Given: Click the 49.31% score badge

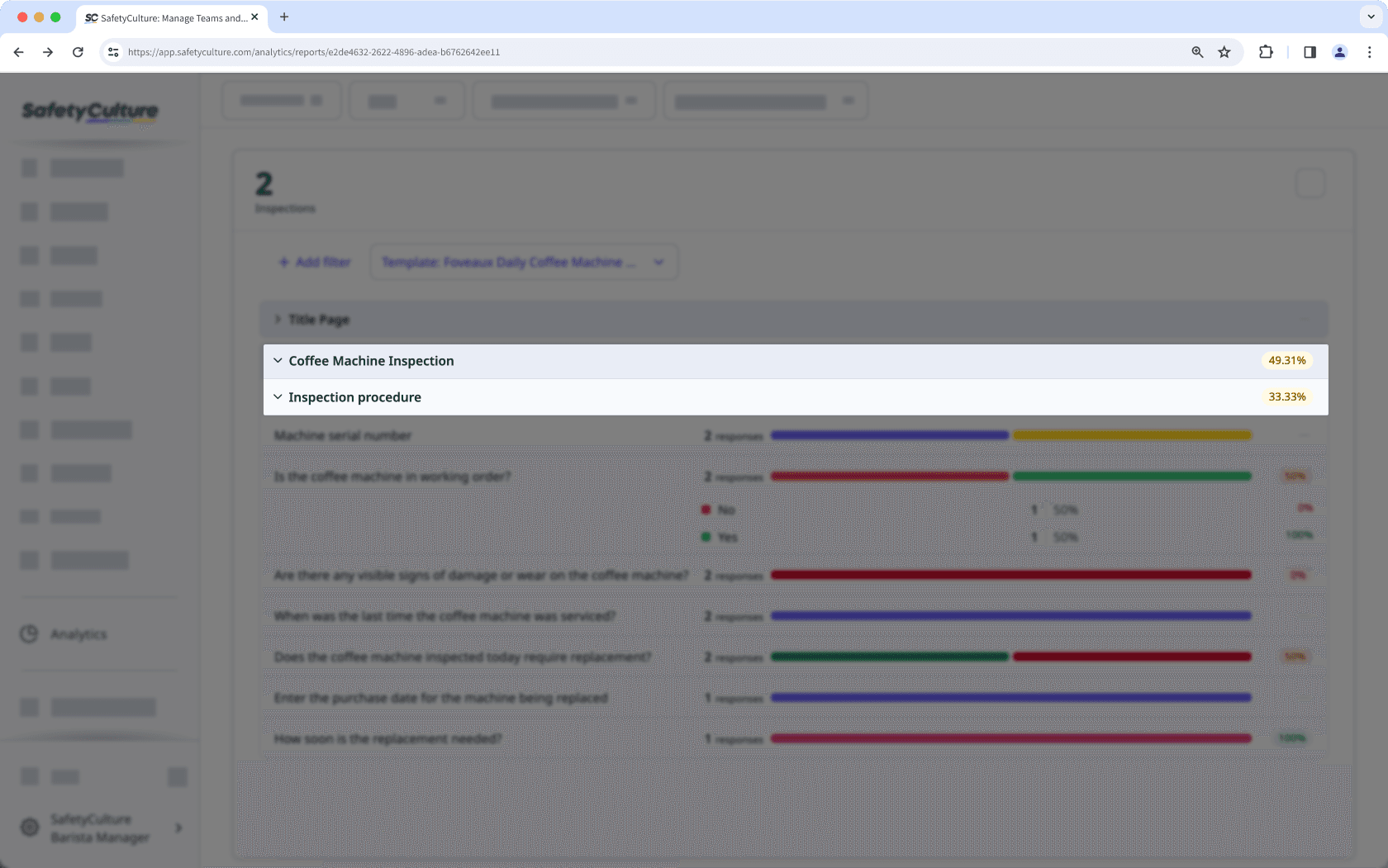Looking at the screenshot, I should (x=1286, y=360).
